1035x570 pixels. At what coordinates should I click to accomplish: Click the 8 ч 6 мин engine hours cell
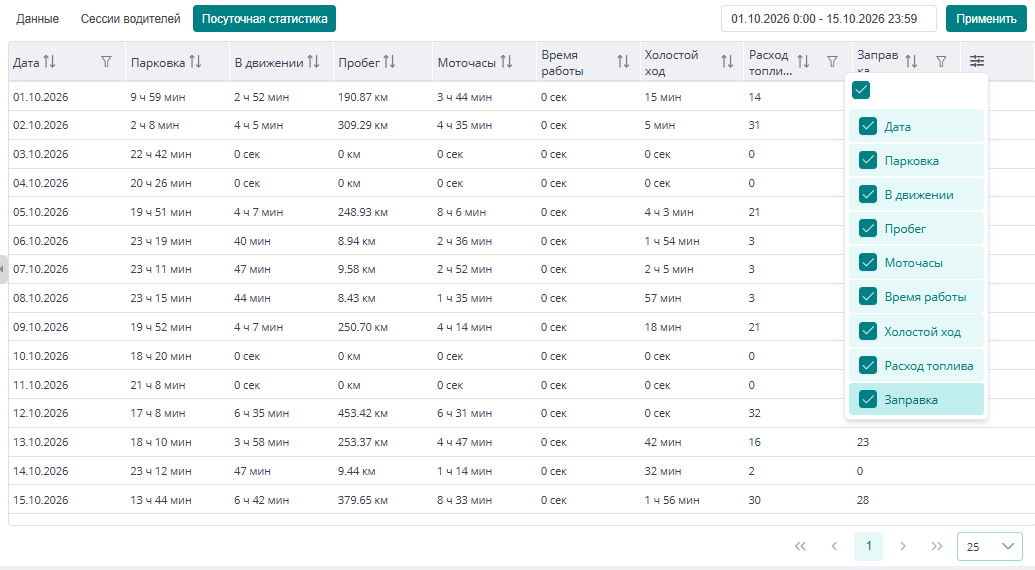[461, 212]
